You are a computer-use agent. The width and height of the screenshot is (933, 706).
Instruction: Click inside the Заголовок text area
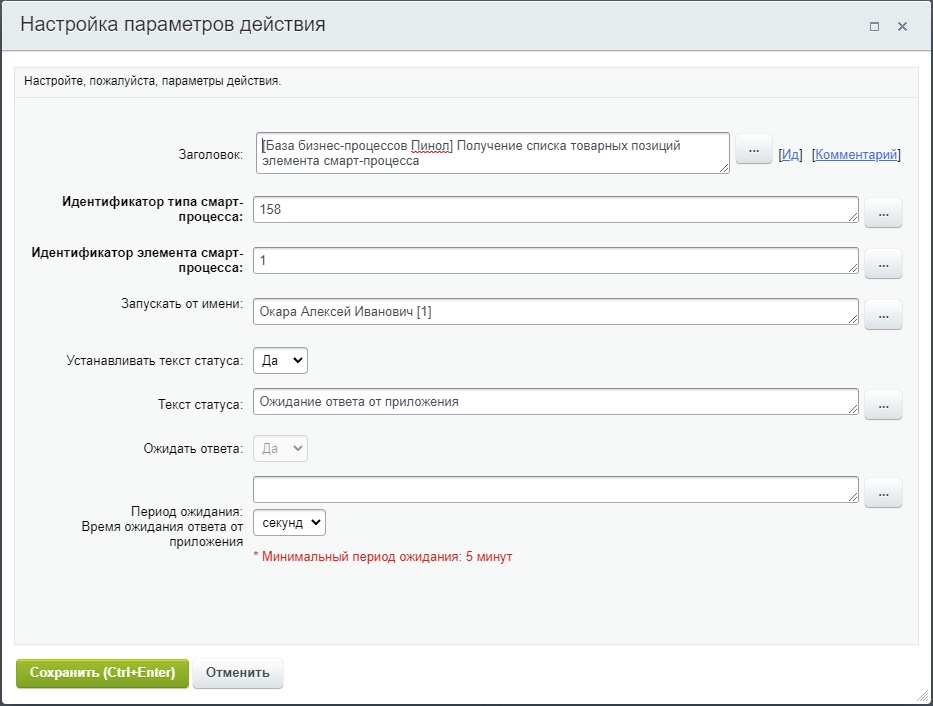tap(490, 152)
